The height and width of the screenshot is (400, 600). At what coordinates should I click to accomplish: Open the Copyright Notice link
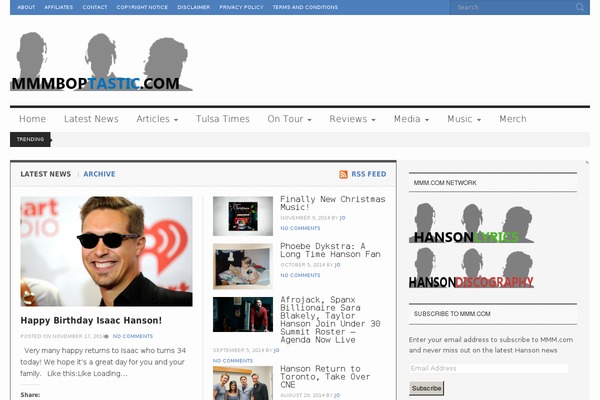tap(142, 7)
